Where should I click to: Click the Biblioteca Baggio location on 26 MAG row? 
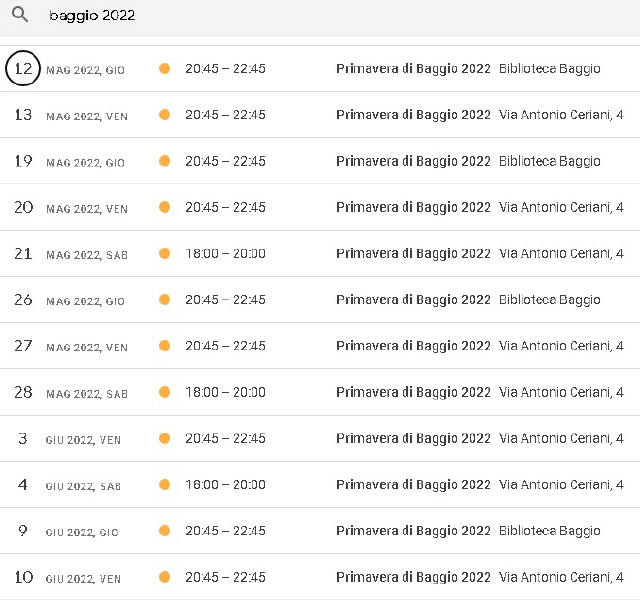[x=549, y=300]
